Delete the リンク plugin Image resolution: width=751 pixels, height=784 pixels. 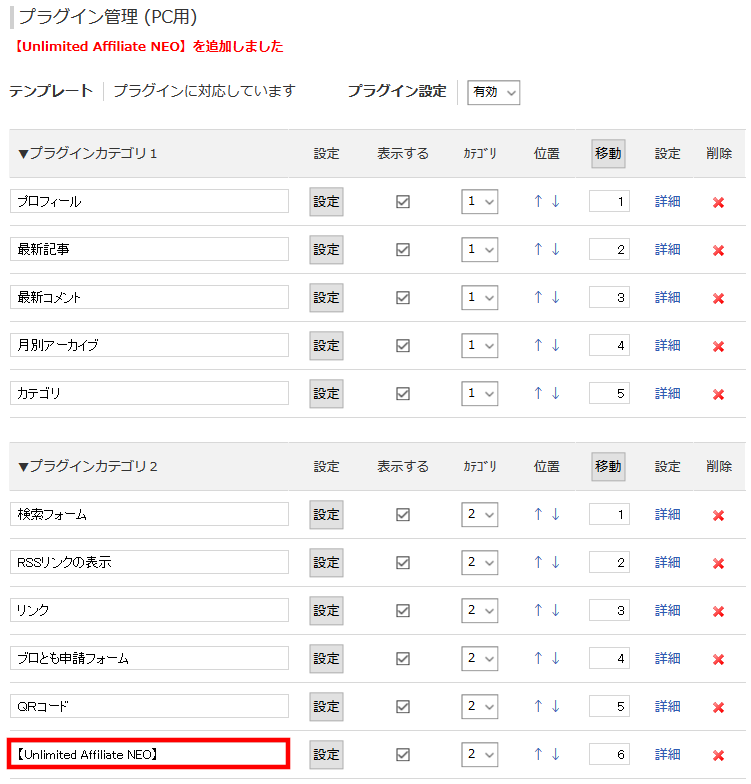coord(718,612)
